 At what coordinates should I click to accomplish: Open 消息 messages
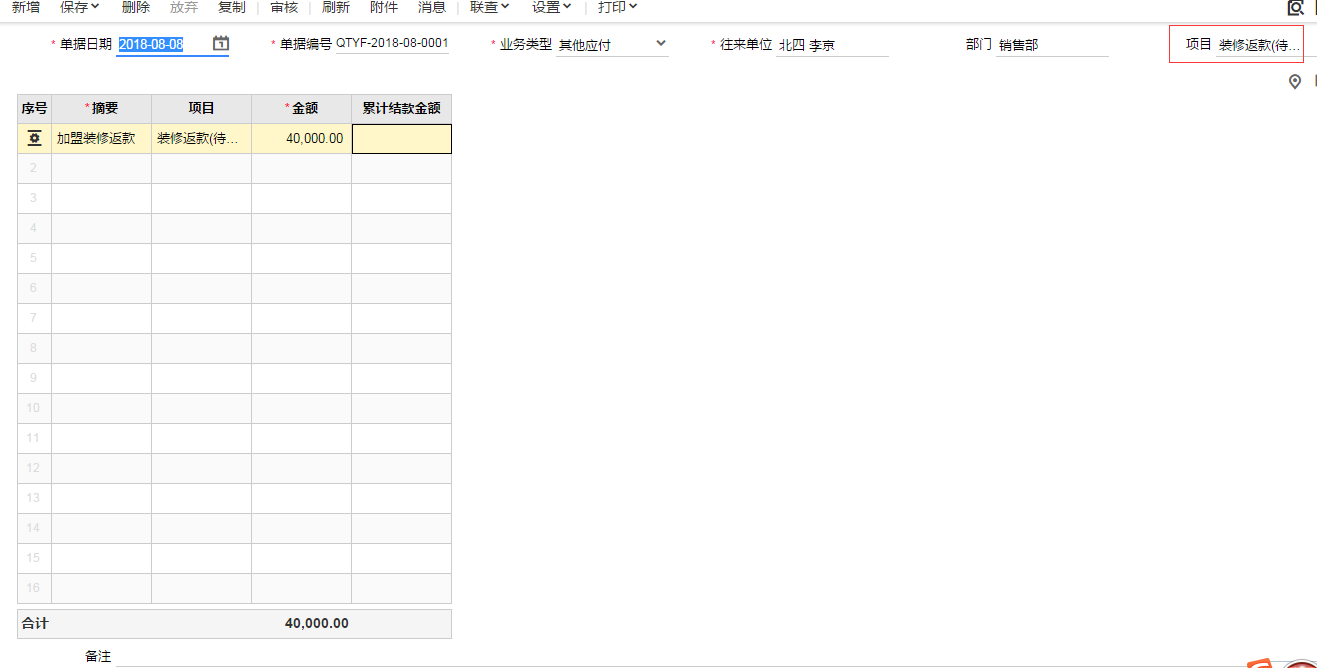tap(432, 8)
